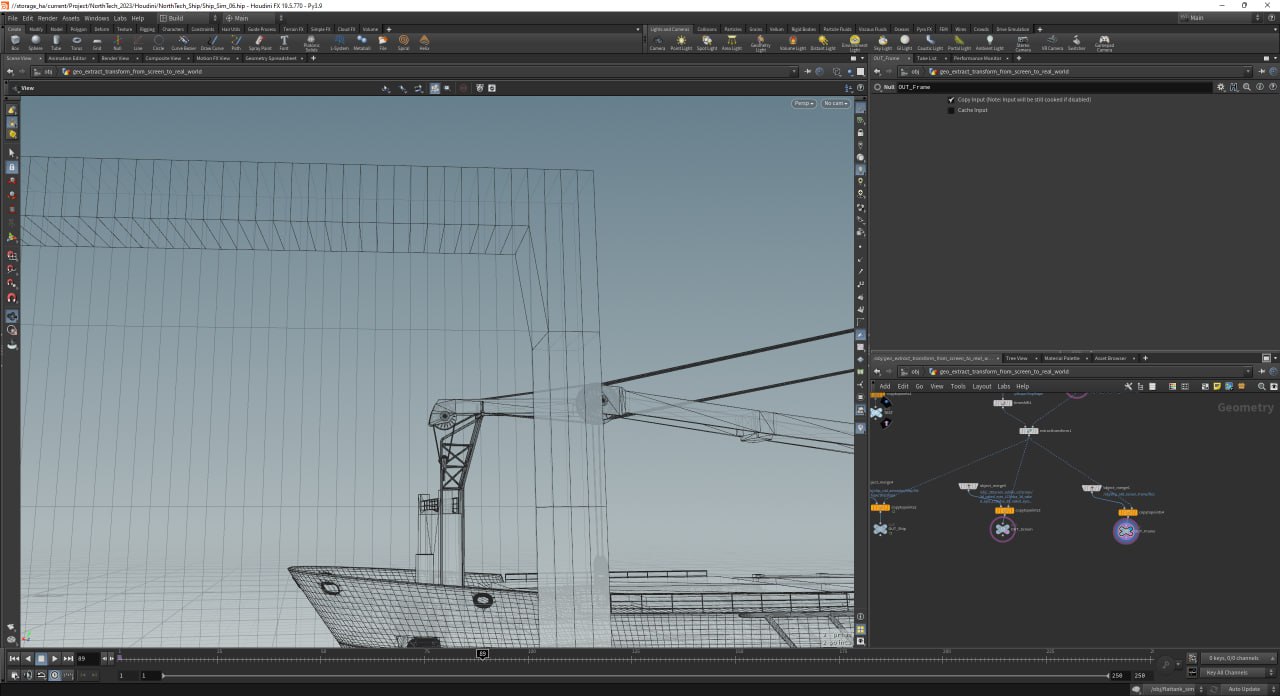This screenshot has height=696, width=1280.
Task: Create a Box from the shelf
Action: [14, 42]
